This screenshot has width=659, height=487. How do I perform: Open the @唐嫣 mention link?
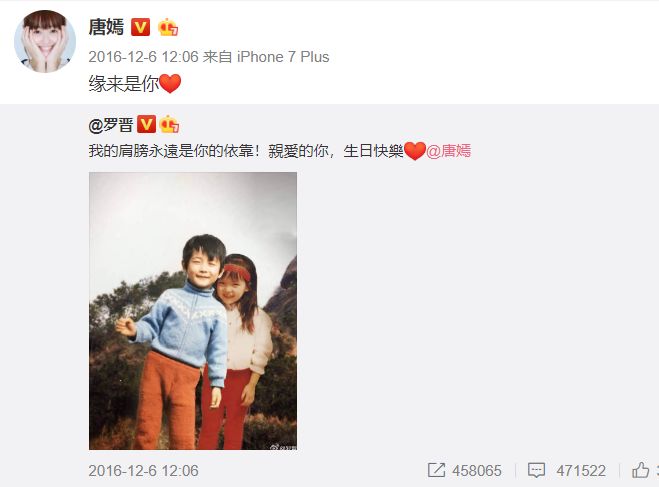(x=448, y=151)
